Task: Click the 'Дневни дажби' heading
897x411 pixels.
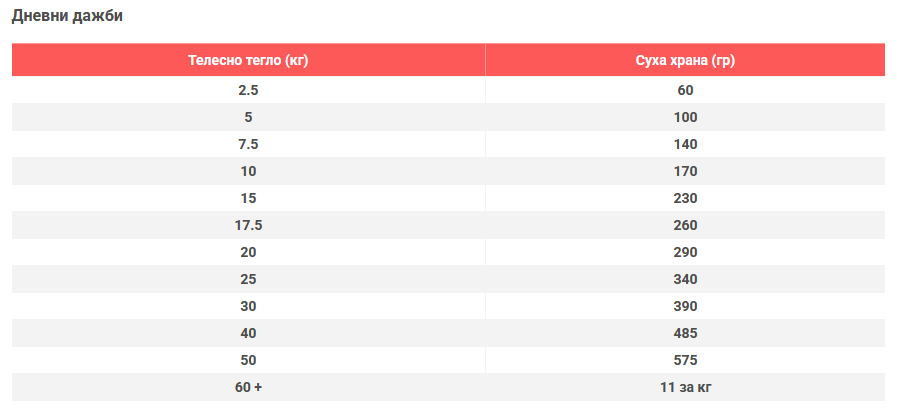Action: tap(68, 16)
